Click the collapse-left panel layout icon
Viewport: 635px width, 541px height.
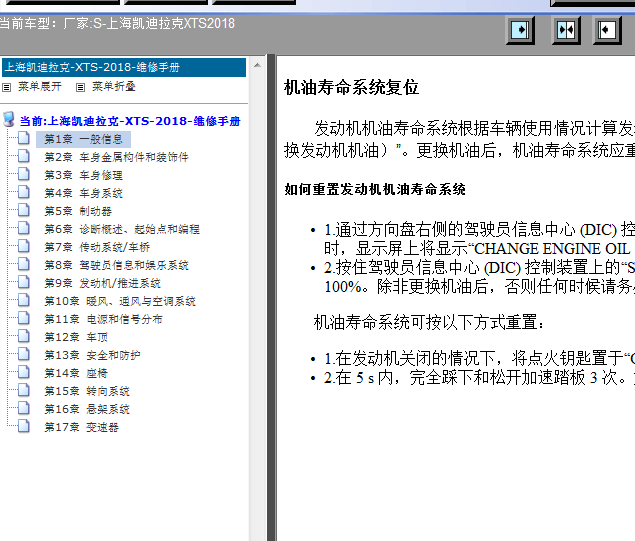click(x=607, y=30)
